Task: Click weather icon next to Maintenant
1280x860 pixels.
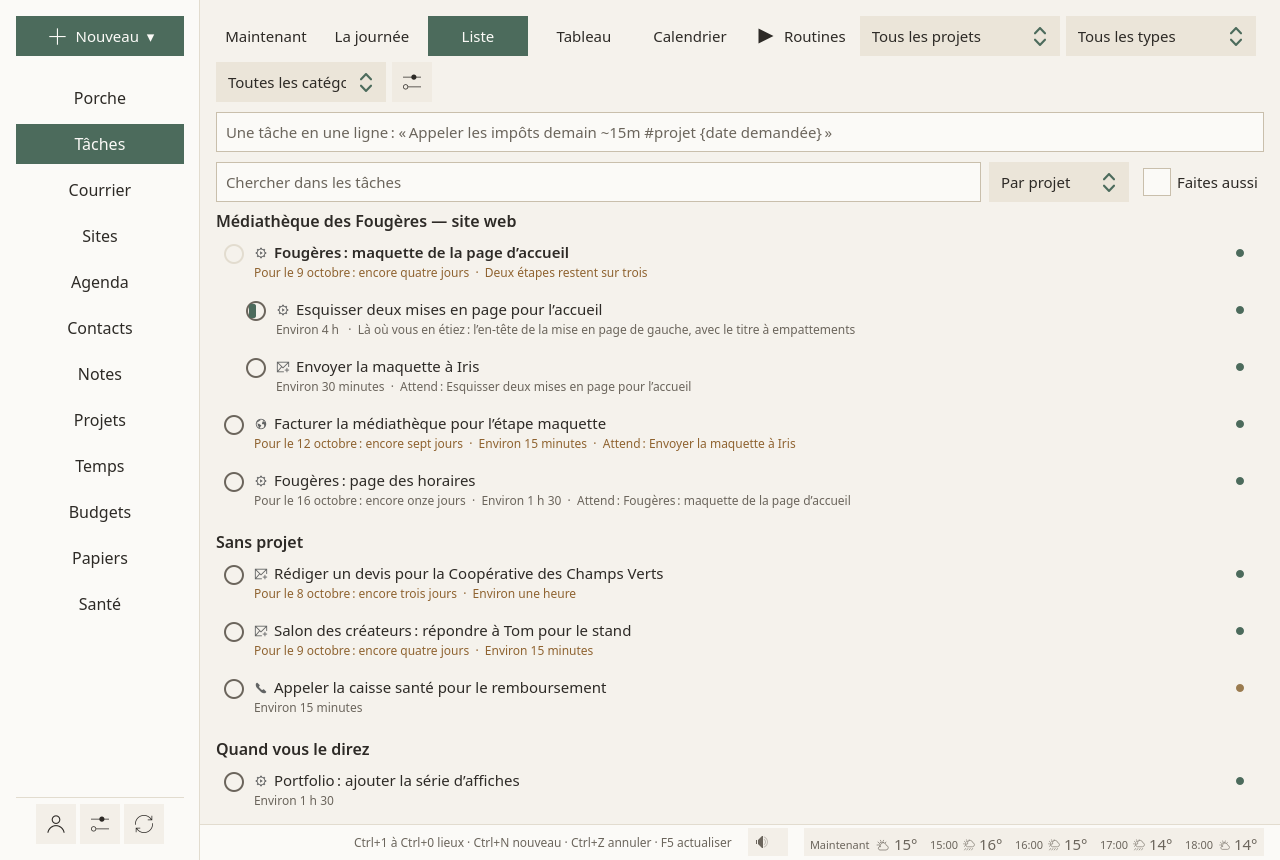Action: tap(883, 845)
